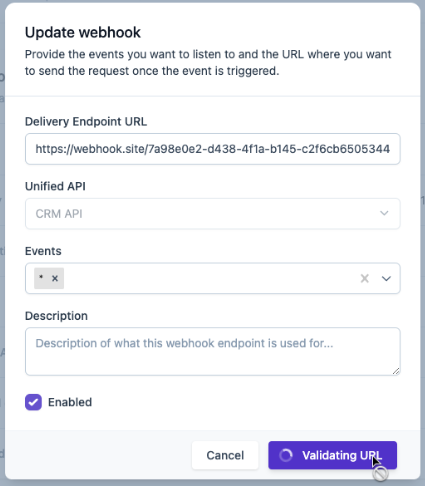Click the Events field label
Screen dimensions: 425x486
(x=43, y=251)
